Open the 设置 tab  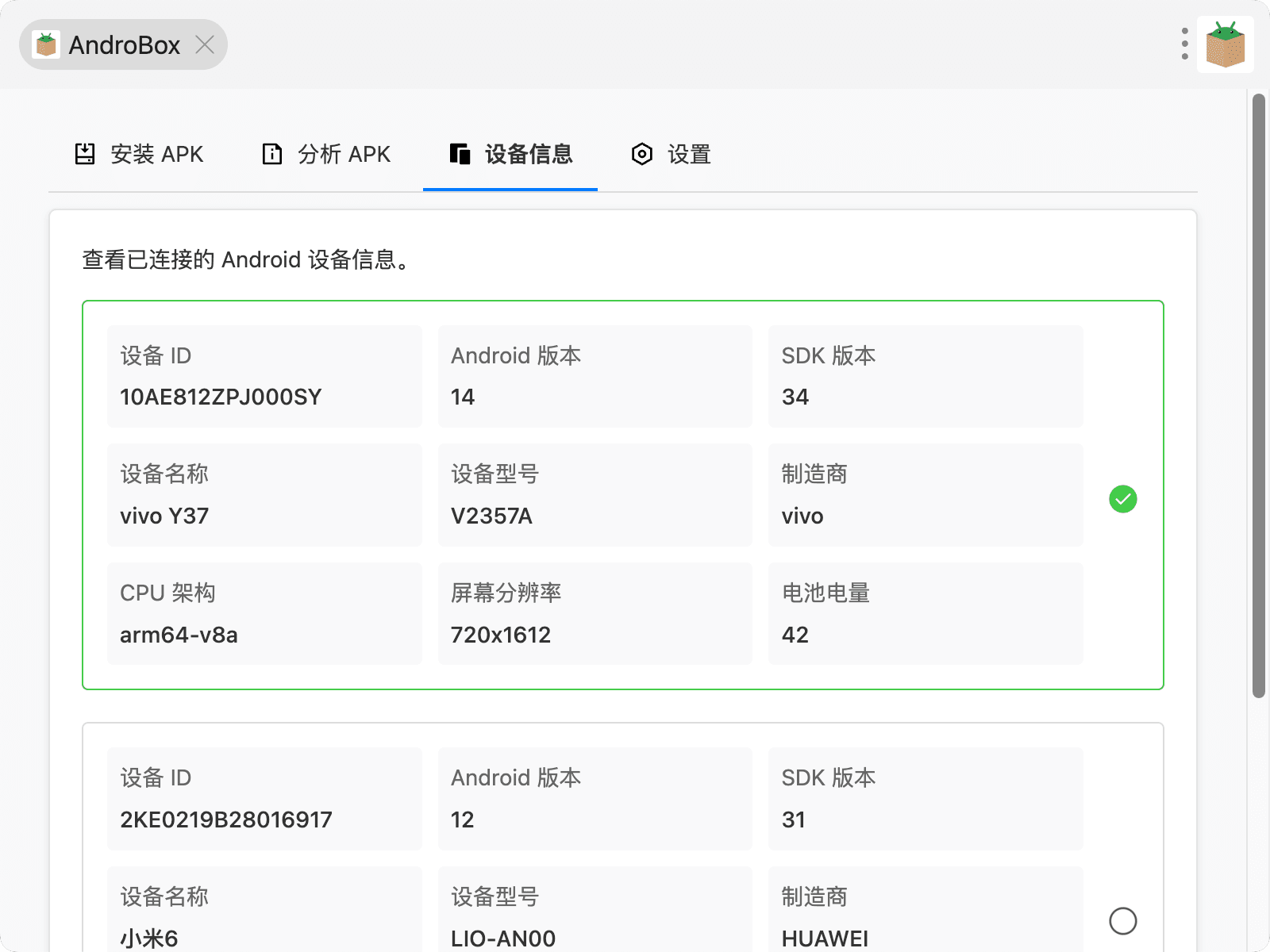[x=671, y=154]
